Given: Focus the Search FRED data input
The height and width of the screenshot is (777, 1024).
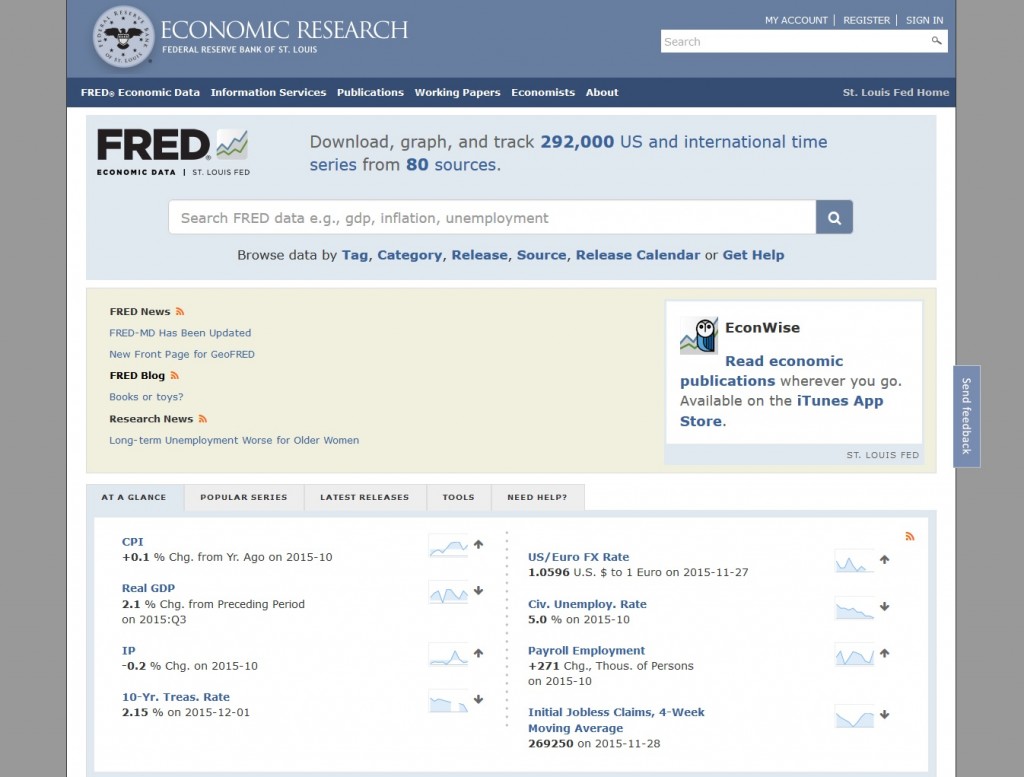Looking at the screenshot, I should [x=492, y=217].
